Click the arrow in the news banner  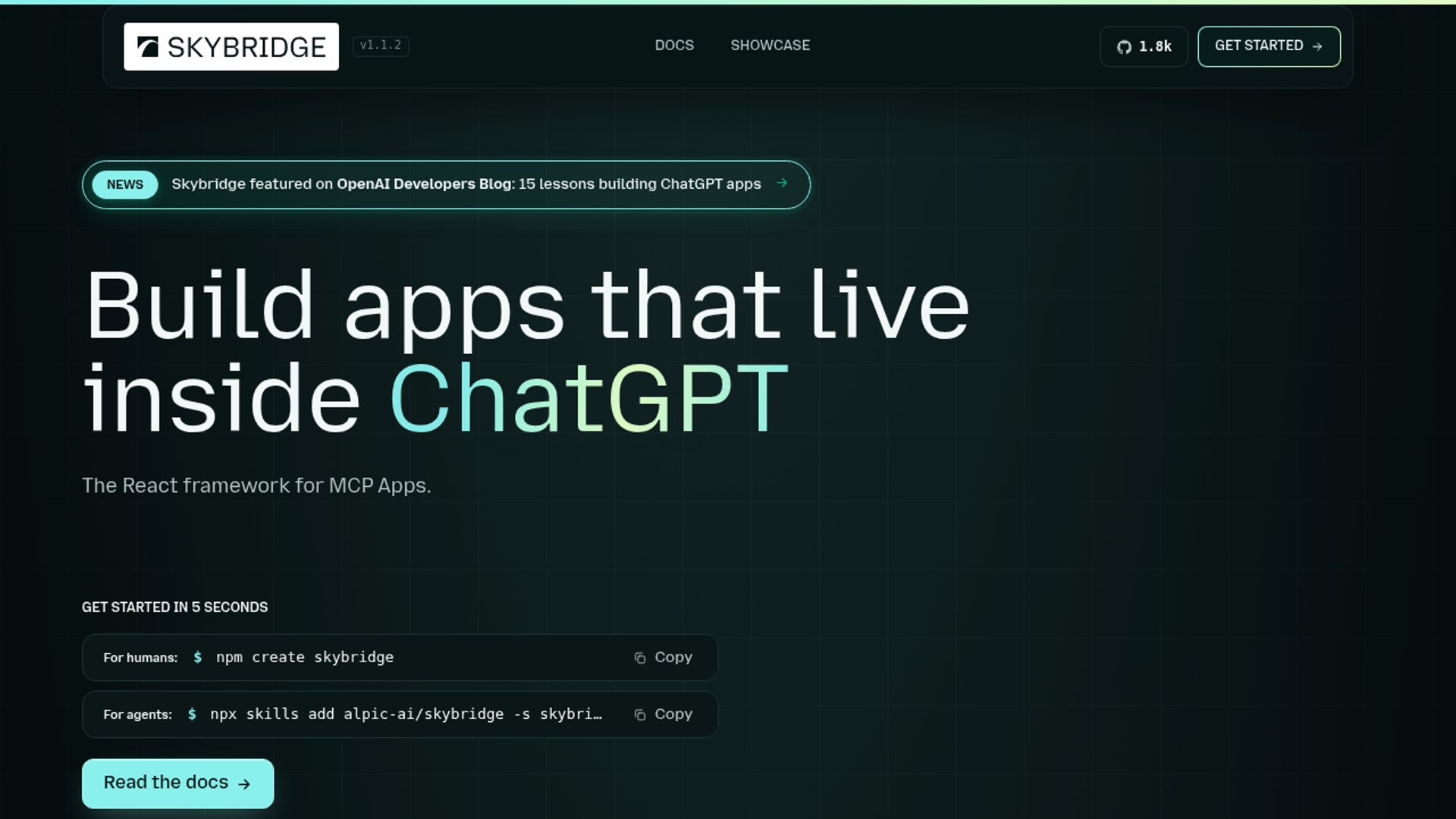coord(782,183)
